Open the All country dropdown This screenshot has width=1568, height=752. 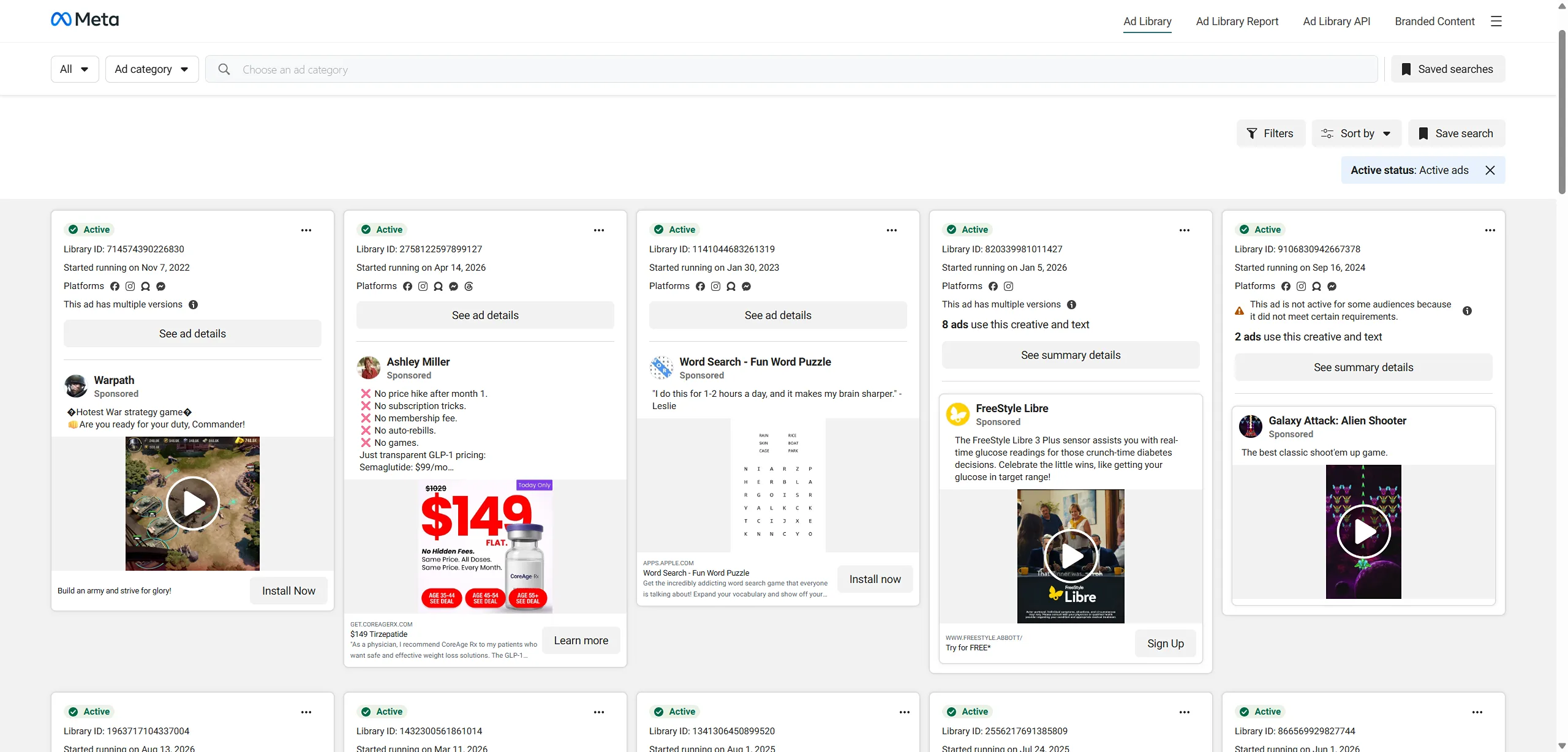[75, 69]
